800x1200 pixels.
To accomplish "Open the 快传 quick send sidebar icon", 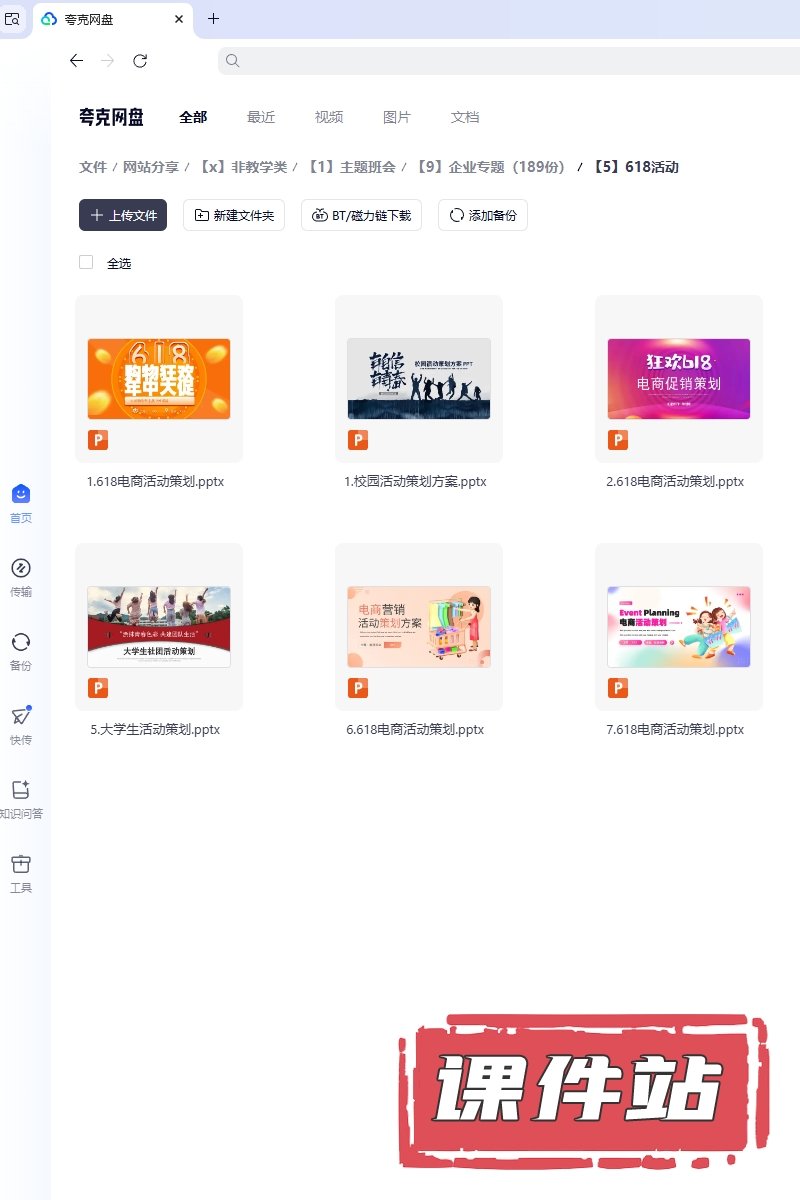I will (21, 716).
